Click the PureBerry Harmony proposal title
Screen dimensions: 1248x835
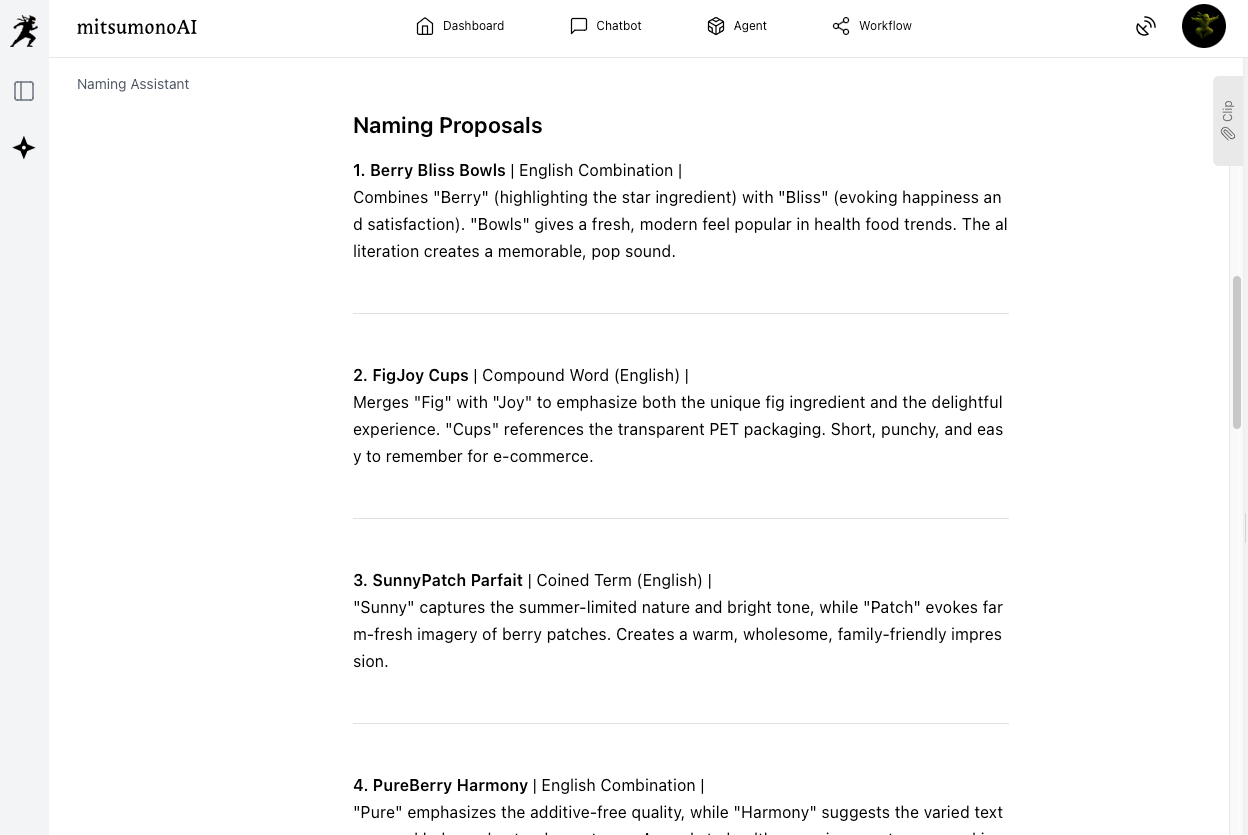click(x=450, y=785)
